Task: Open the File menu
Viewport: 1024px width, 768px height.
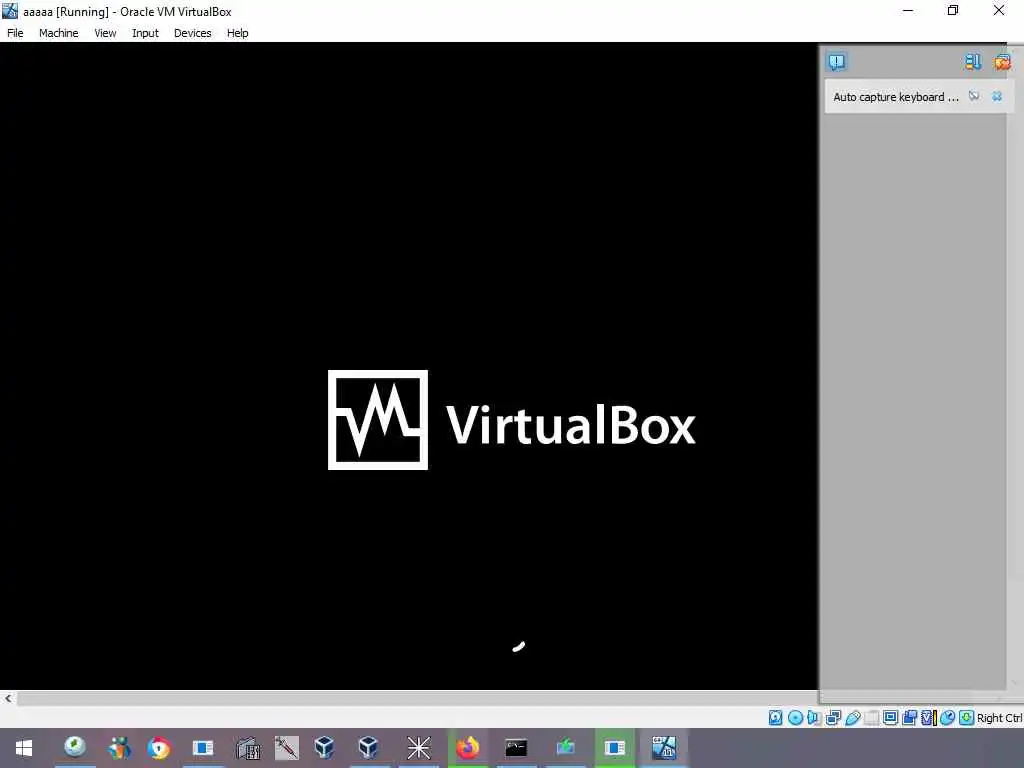Action: point(15,33)
